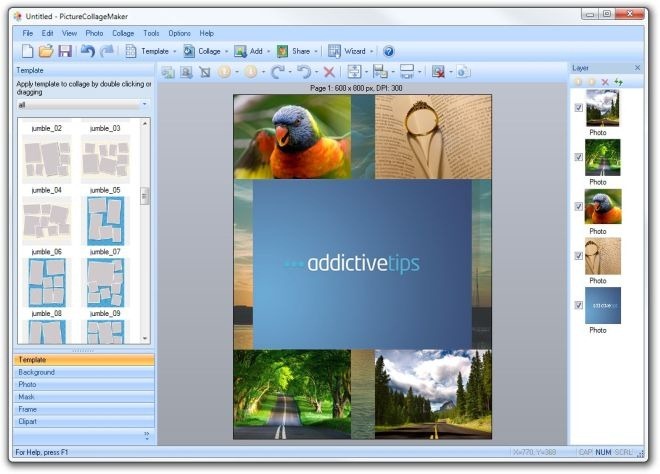Close the Layer panel
Viewport: 660px width, 474px height.
pyautogui.click(x=637, y=68)
